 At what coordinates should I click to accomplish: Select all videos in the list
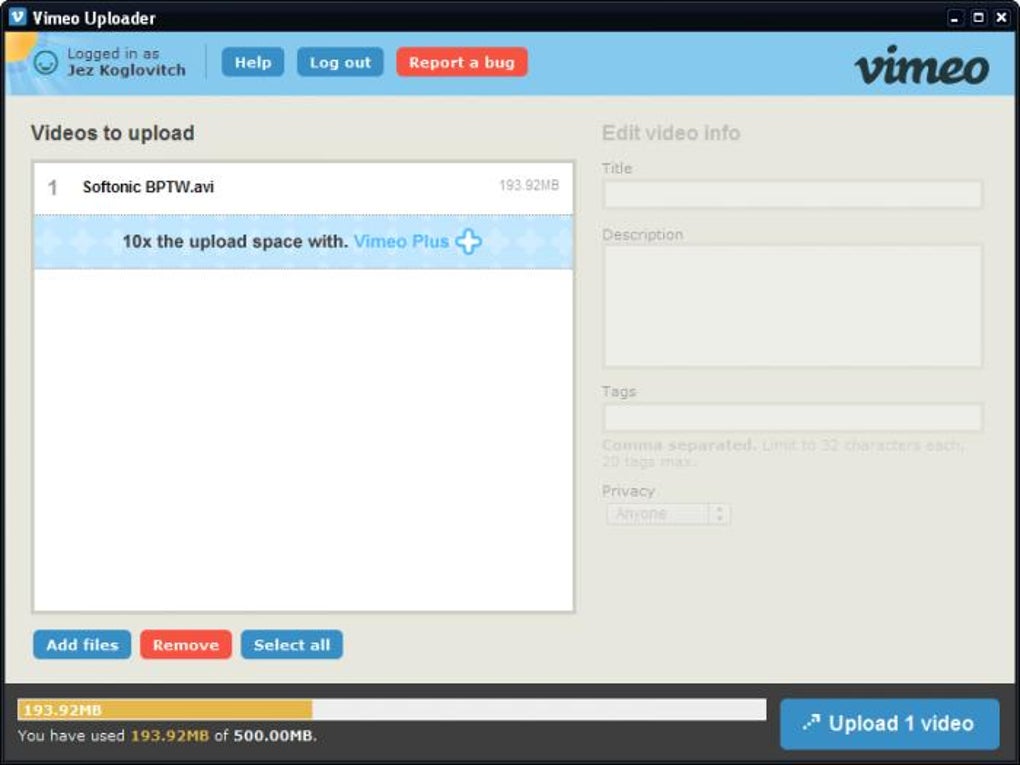(x=292, y=644)
